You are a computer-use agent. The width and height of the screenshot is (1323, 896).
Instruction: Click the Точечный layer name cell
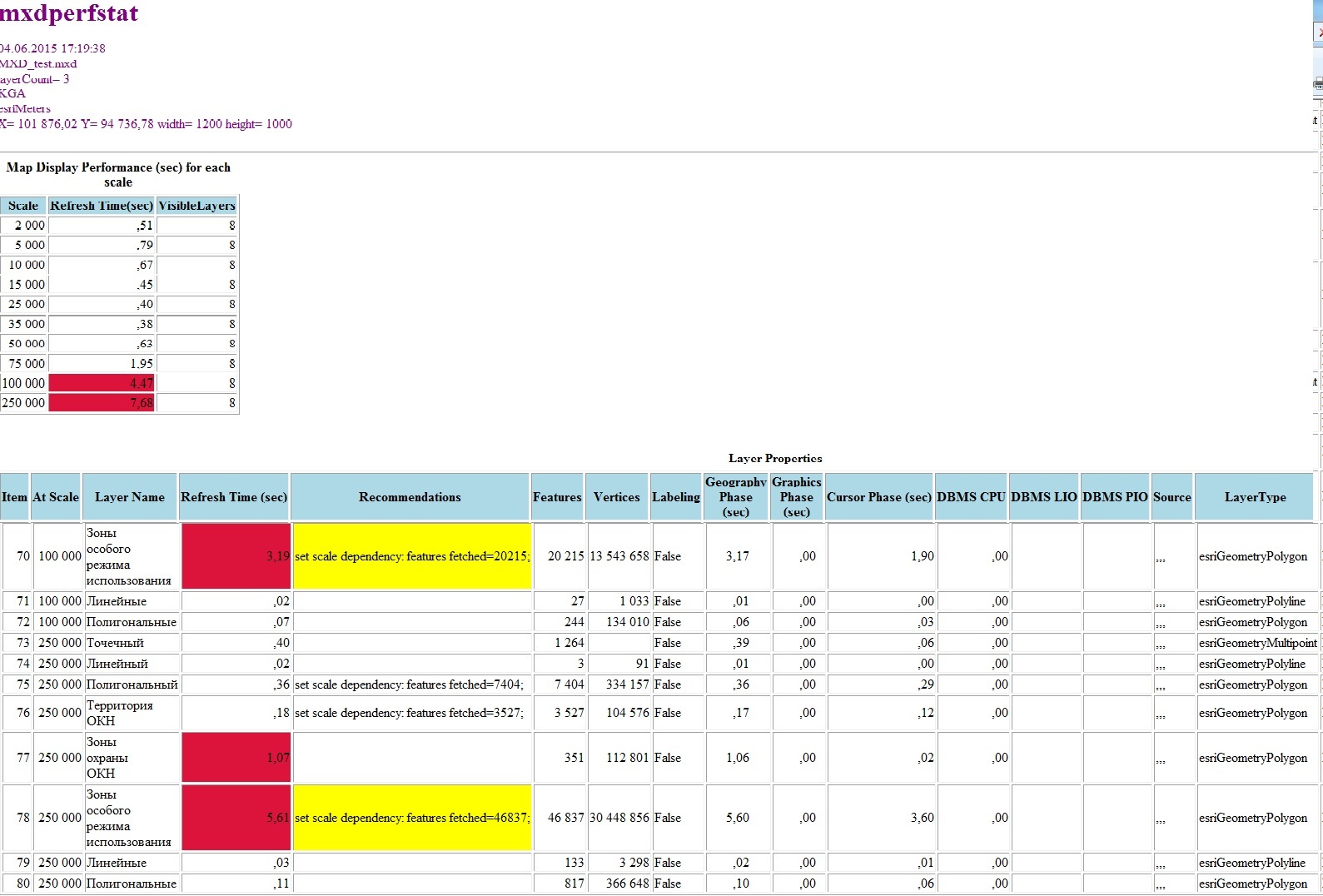point(116,643)
